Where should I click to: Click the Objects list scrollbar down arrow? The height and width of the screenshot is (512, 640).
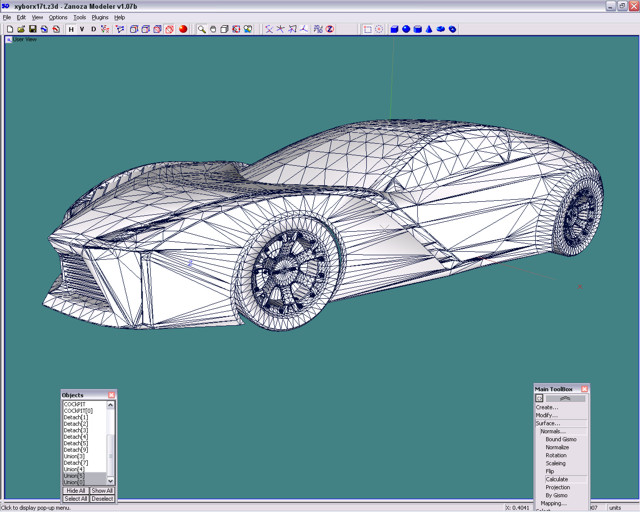(113, 482)
